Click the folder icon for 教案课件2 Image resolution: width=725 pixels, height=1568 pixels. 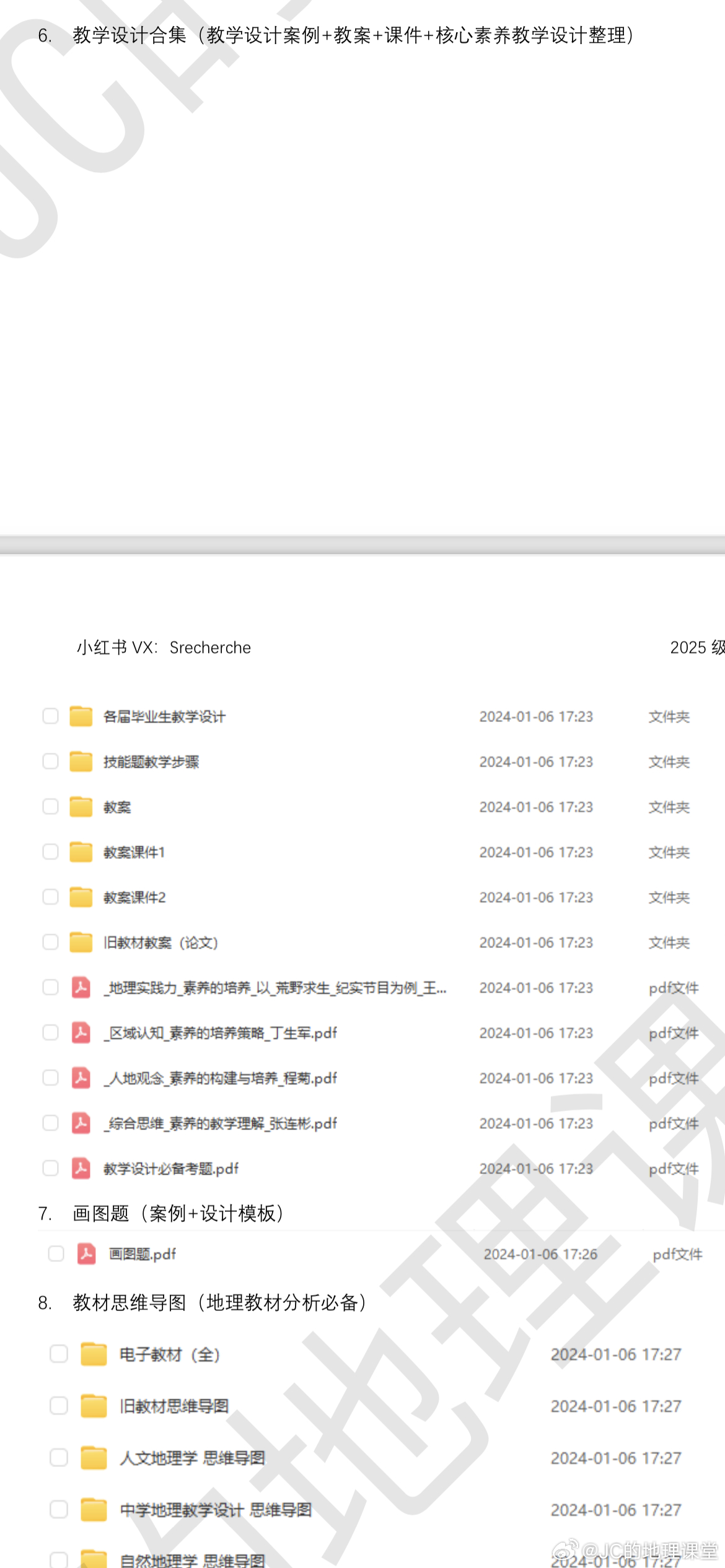point(81,897)
